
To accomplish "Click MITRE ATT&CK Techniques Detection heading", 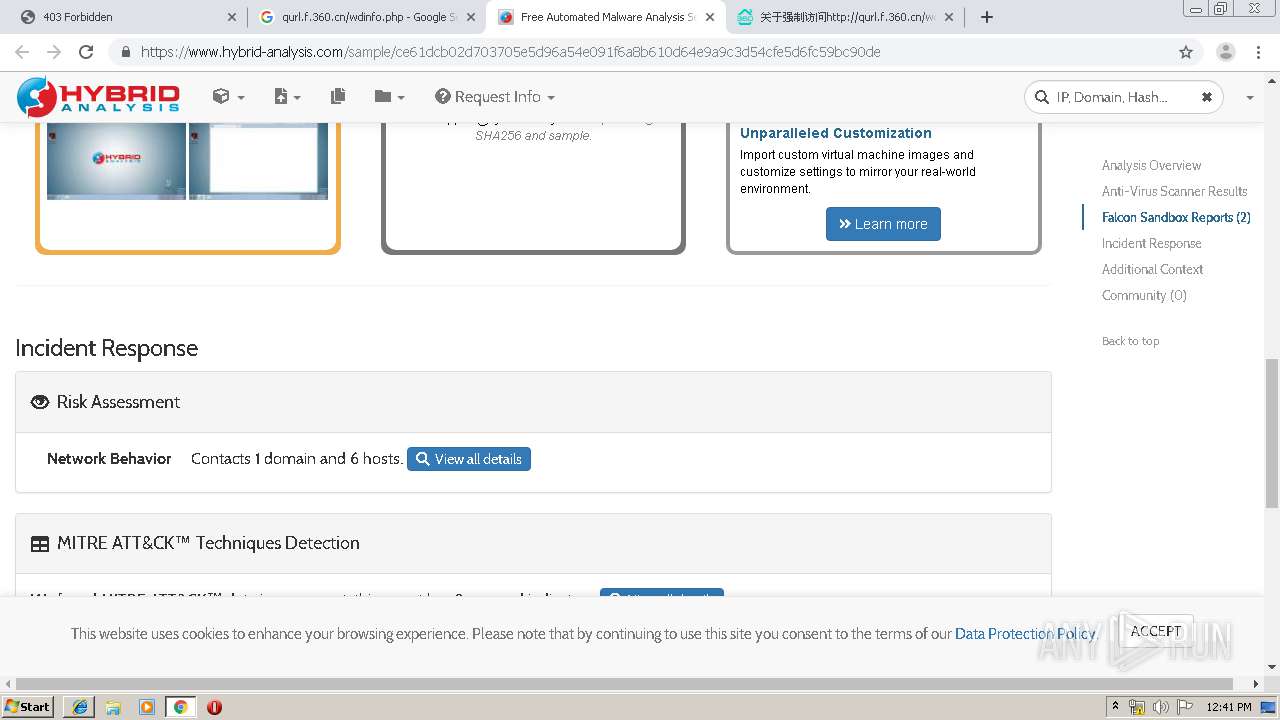I will (x=208, y=543).
